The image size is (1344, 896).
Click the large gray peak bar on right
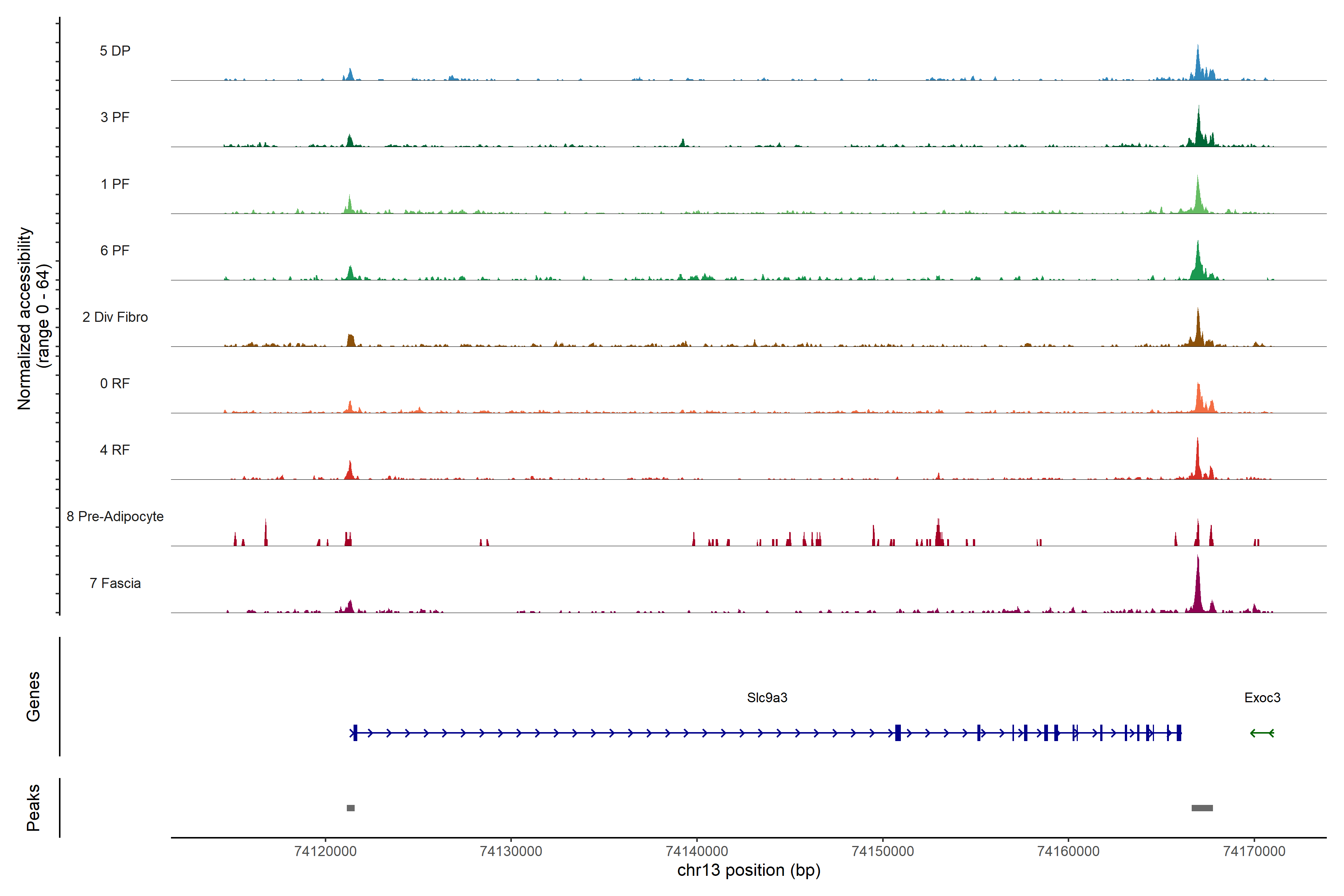(x=1202, y=808)
